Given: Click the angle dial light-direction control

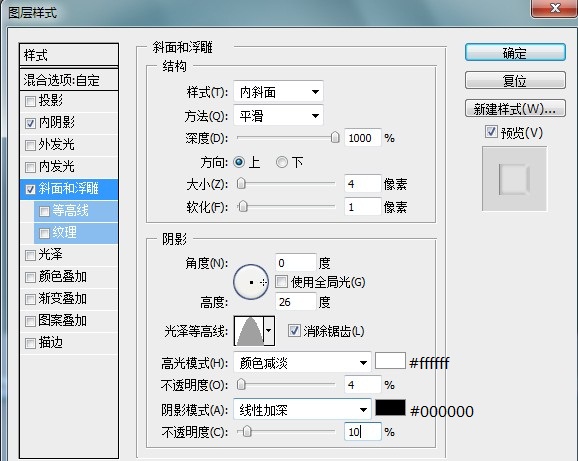Looking at the screenshot, I should [251, 282].
